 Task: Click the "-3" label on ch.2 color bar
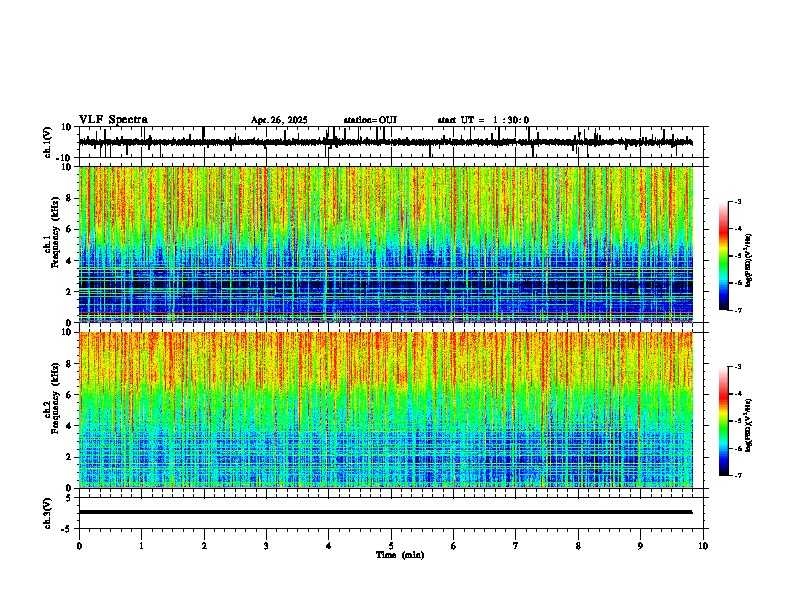(738, 367)
